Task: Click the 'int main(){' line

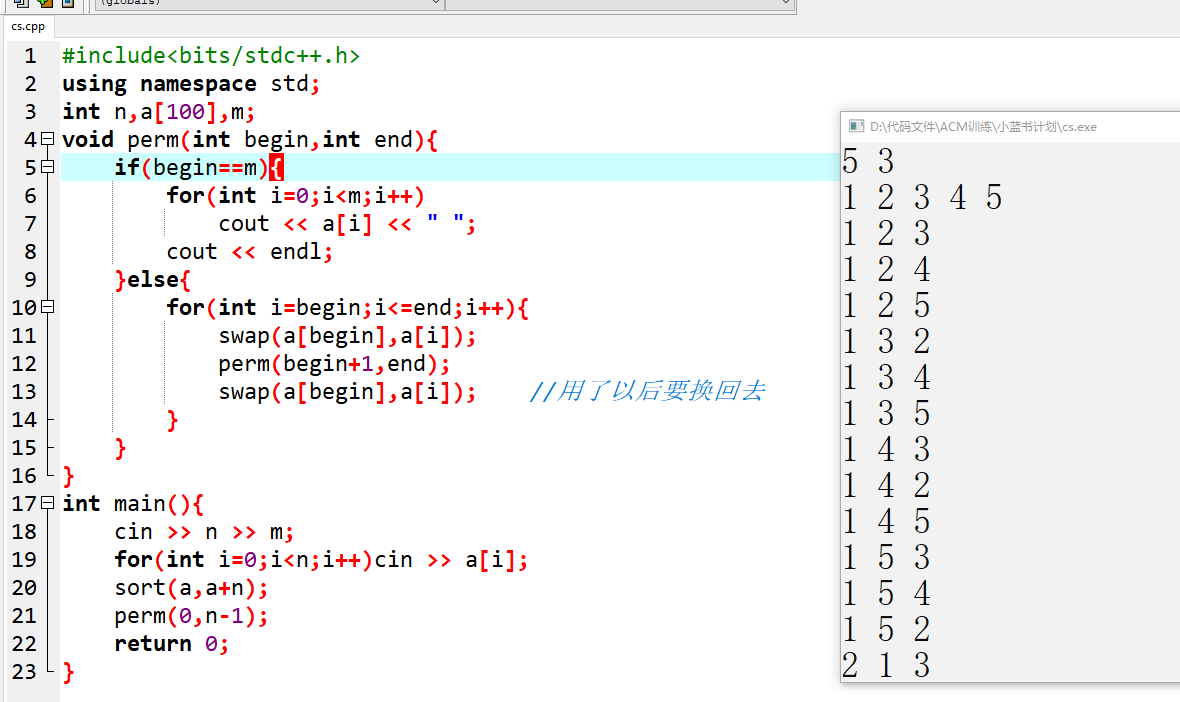Action: (x=132, y=503)
